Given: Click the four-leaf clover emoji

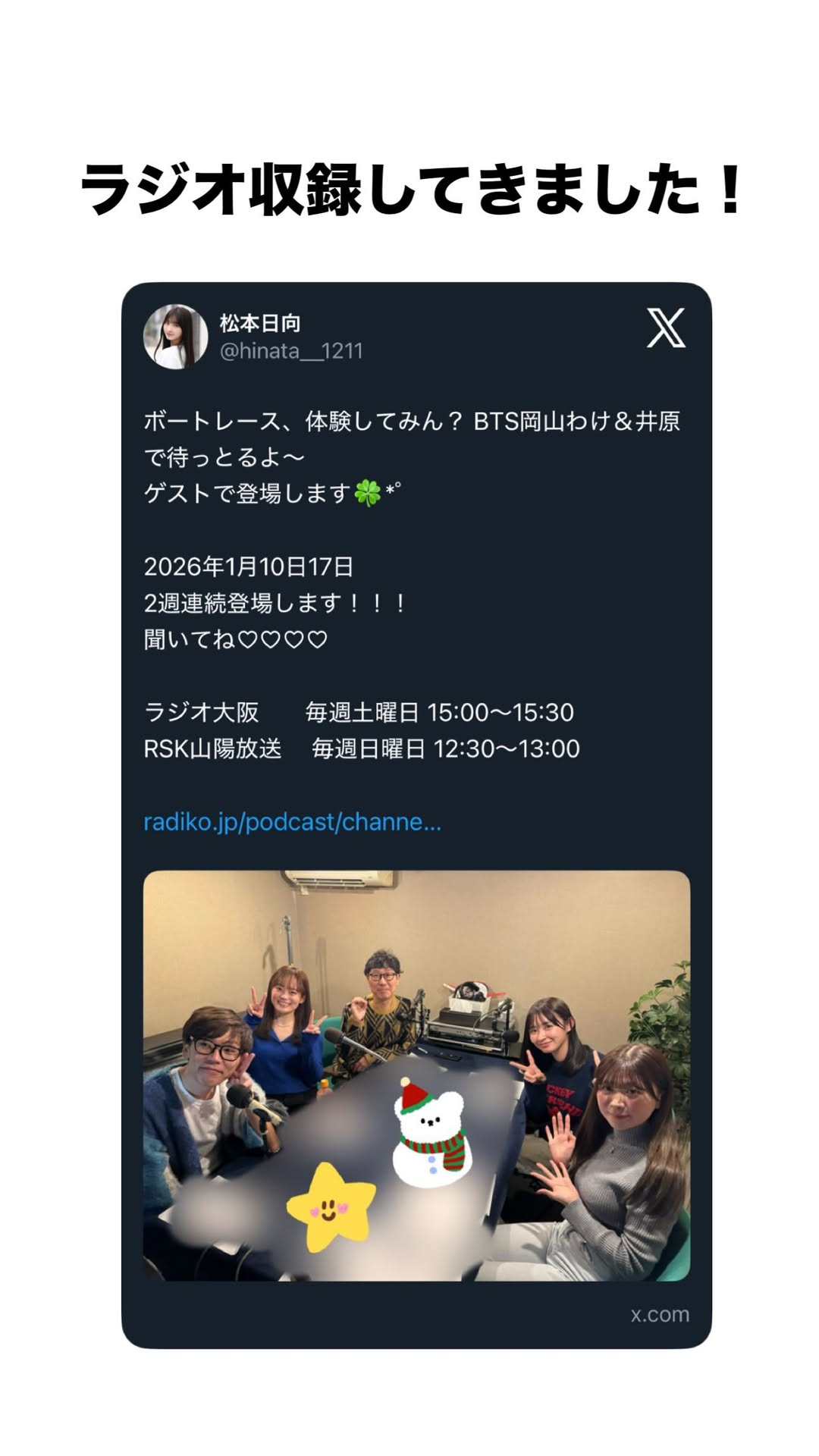Looking at the screenshot, I should pos(368,494).
